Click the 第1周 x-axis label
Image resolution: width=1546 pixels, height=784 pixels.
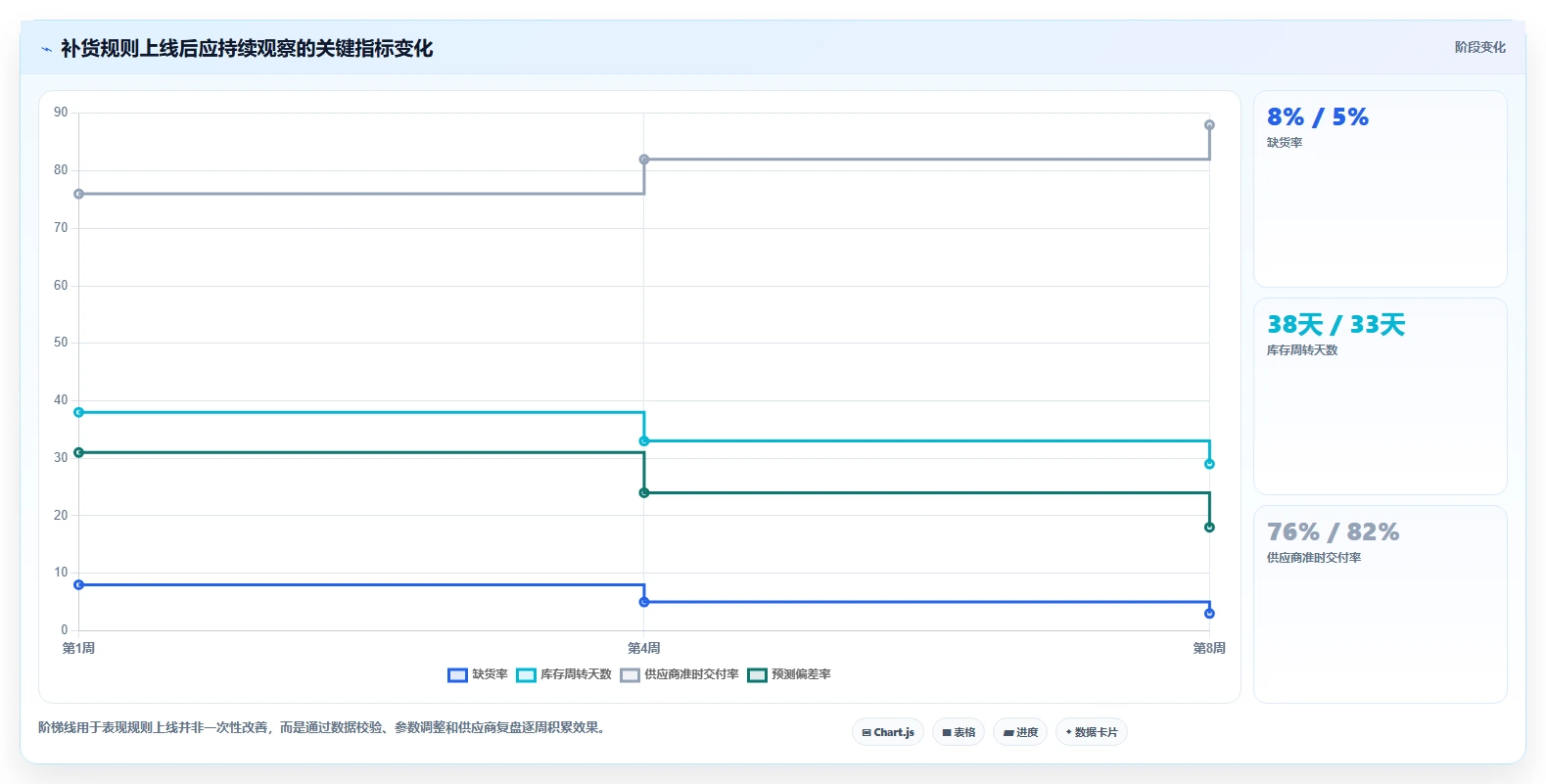tap(78, 648)
